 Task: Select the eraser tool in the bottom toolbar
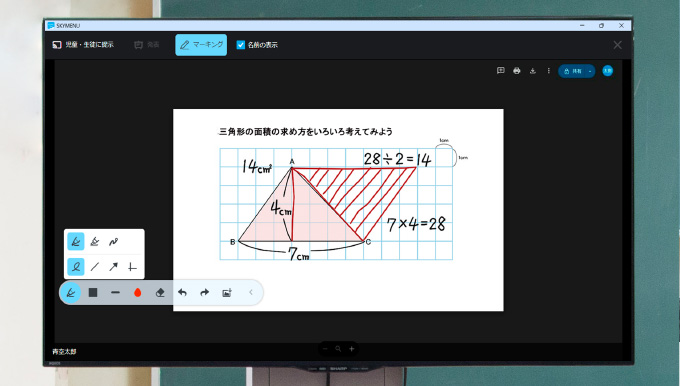160,293
